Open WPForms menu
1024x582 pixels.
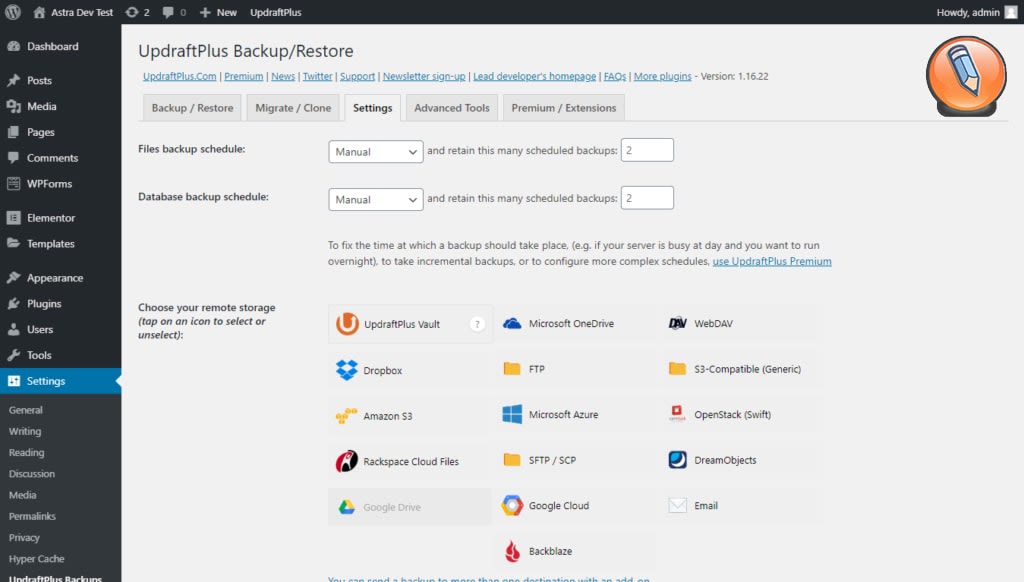(x=60, y=184)
